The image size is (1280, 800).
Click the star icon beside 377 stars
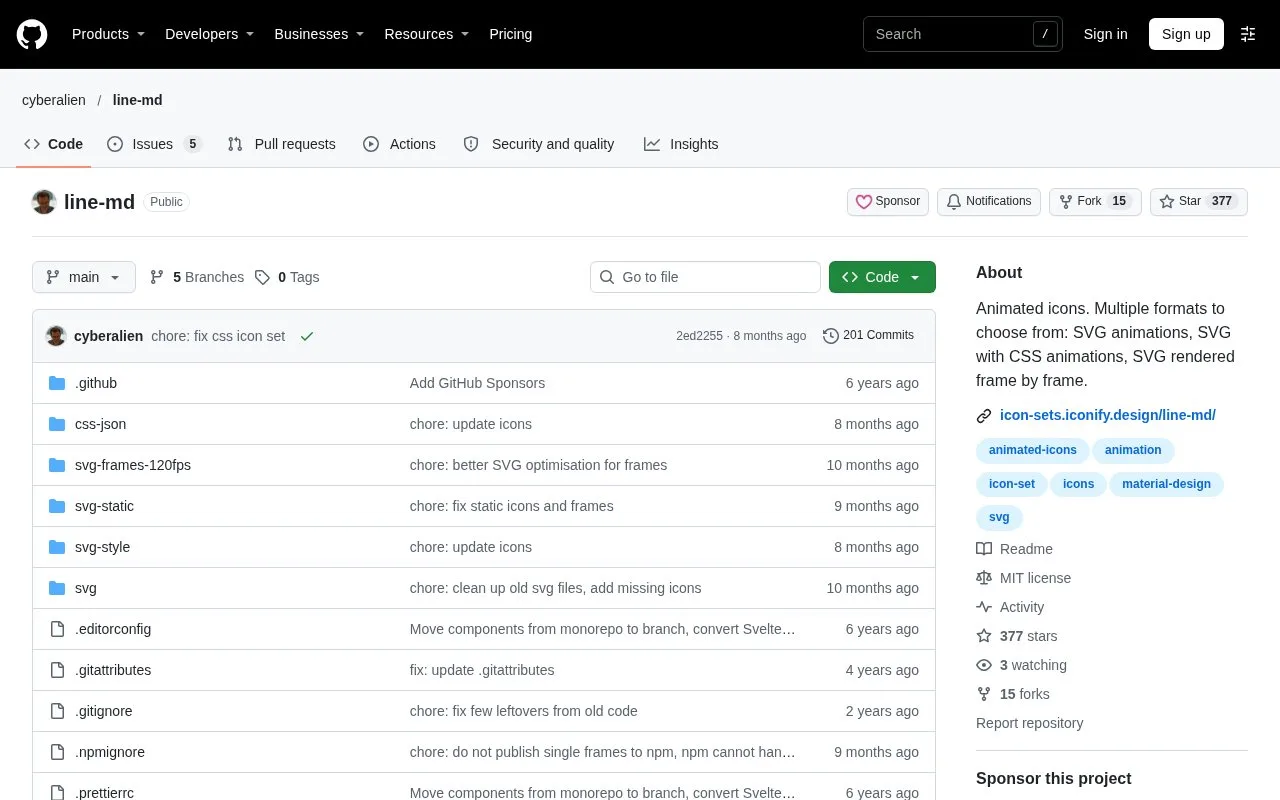tap(984, 636)
